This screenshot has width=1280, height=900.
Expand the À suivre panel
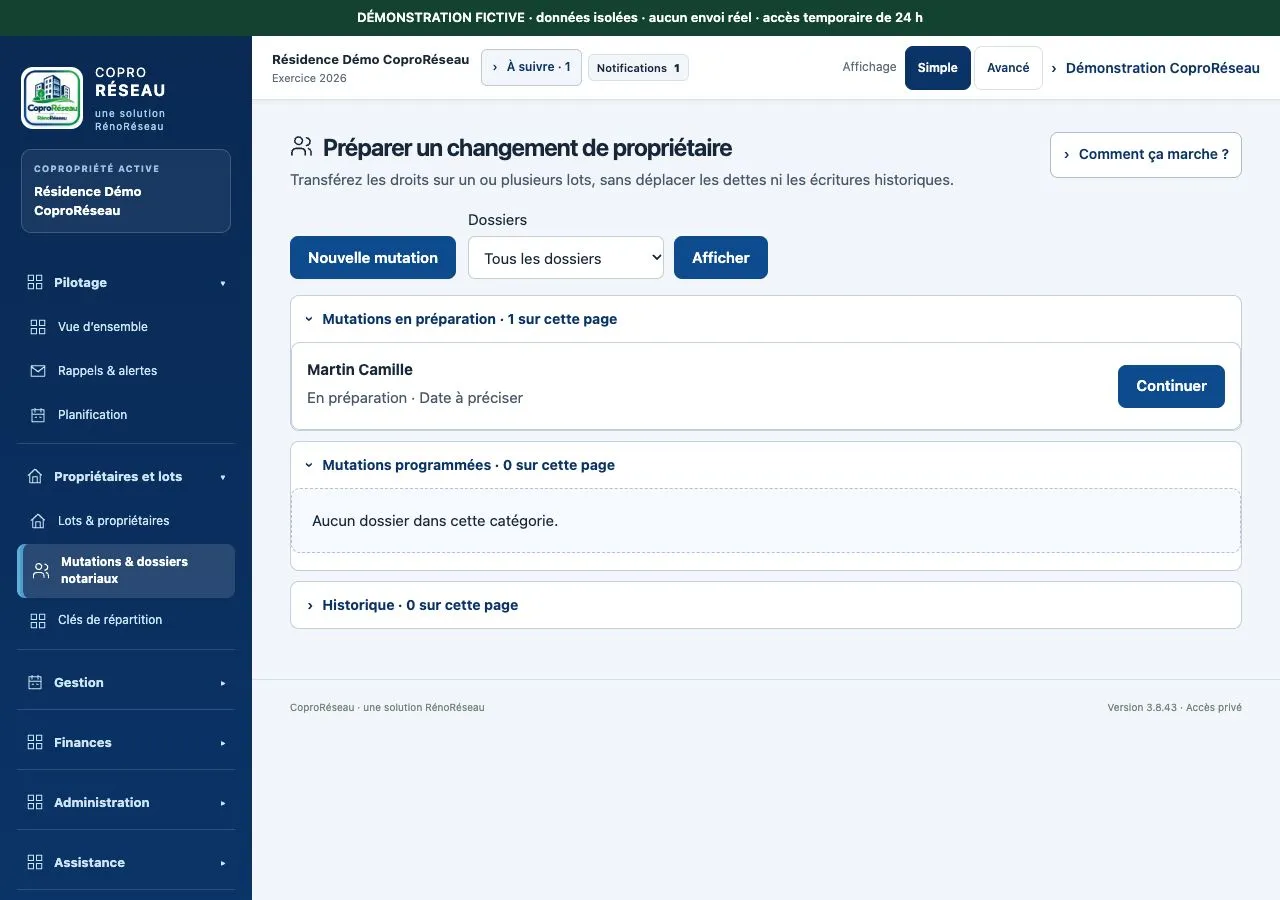[x=531, y=67]
